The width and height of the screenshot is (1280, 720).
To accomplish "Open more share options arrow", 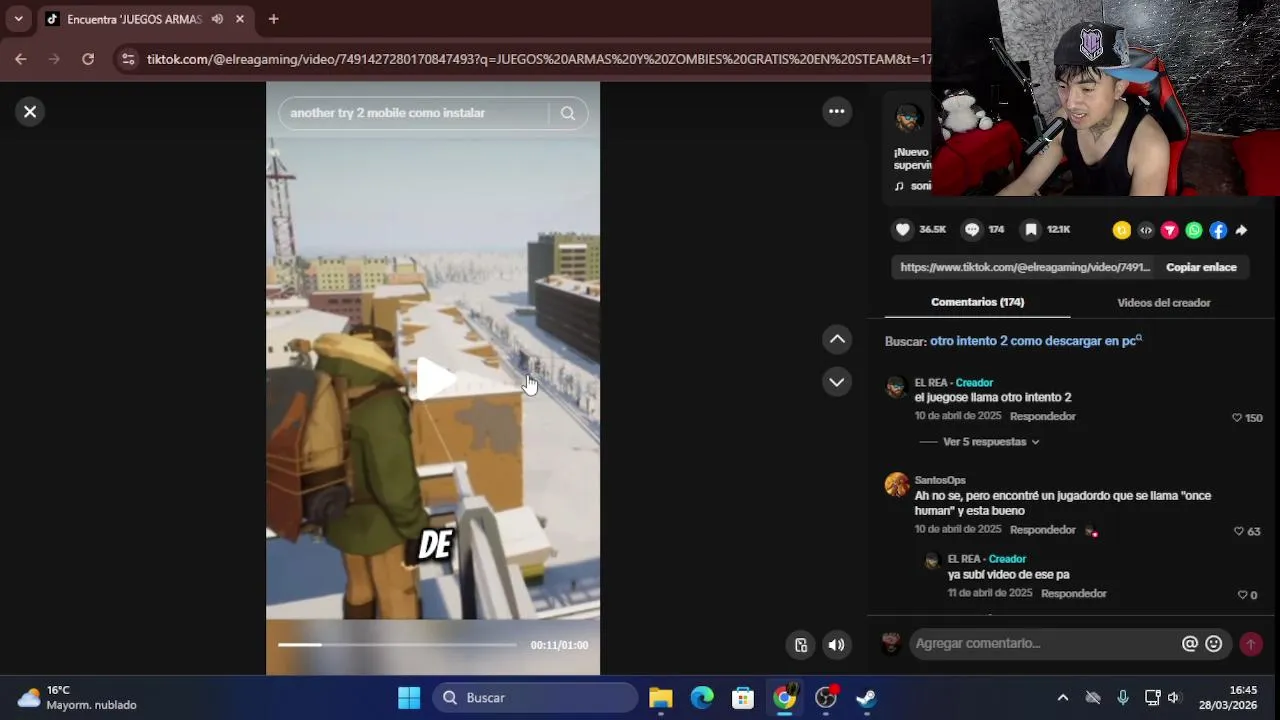I will 1241,230.
